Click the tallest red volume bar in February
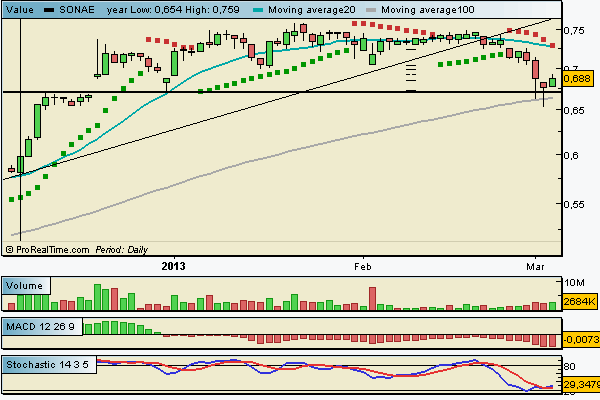Viewport: 600px width, 400px height. pos(372,299)
